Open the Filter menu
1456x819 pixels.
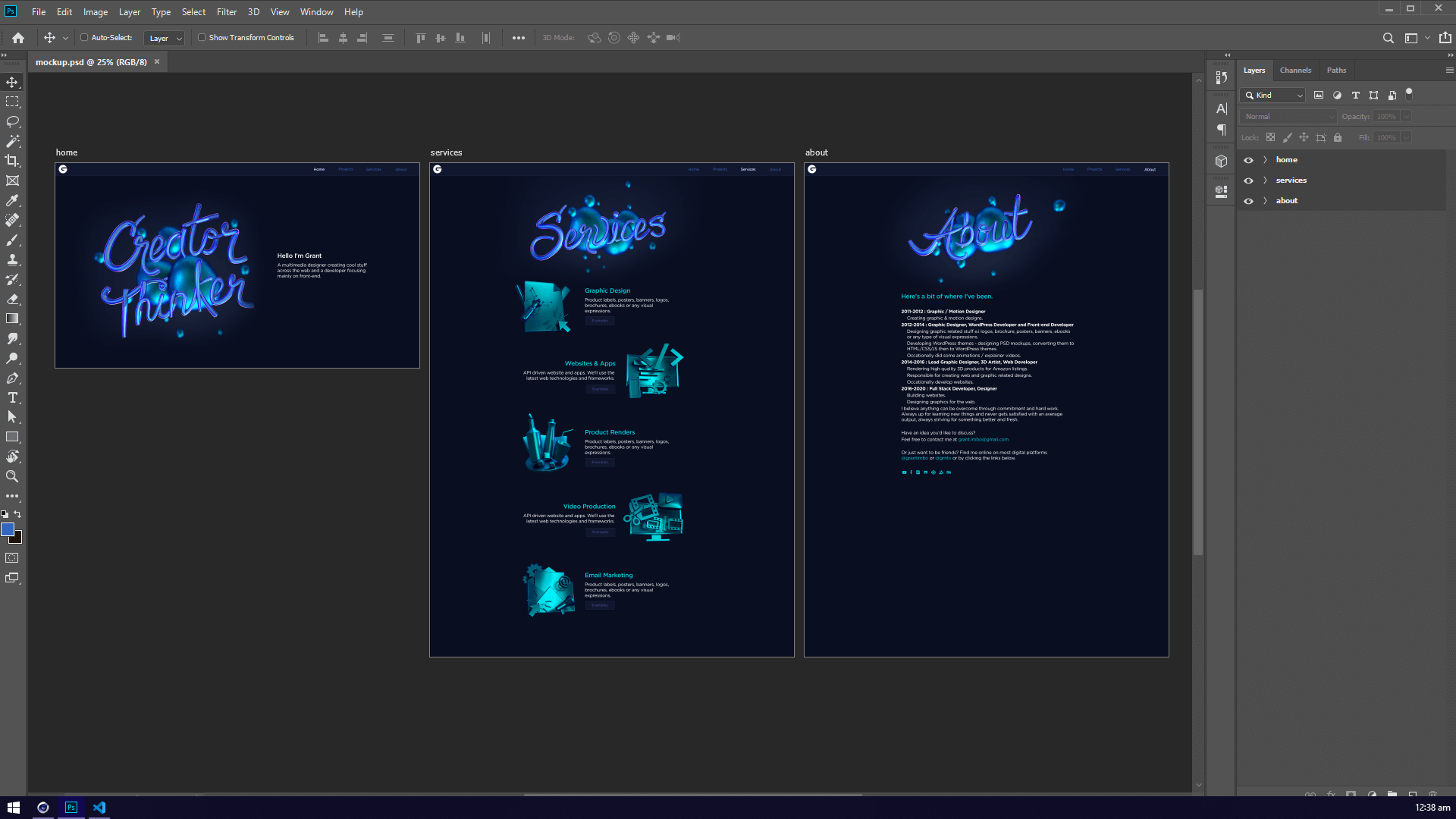pyautogui.click(x=226, y=12)
